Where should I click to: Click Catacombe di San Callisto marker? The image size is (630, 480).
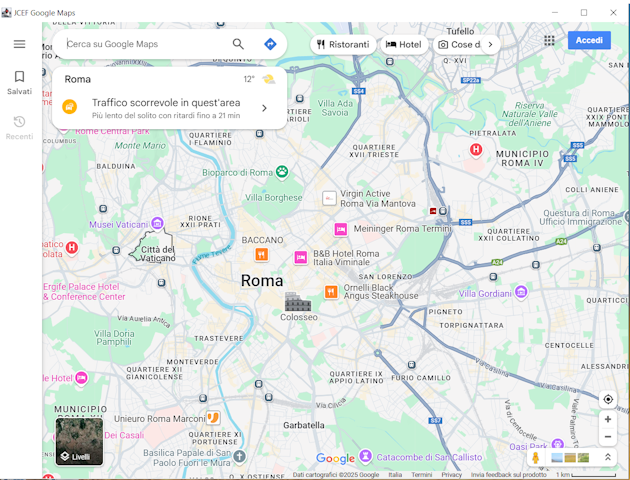click(365, 455)
